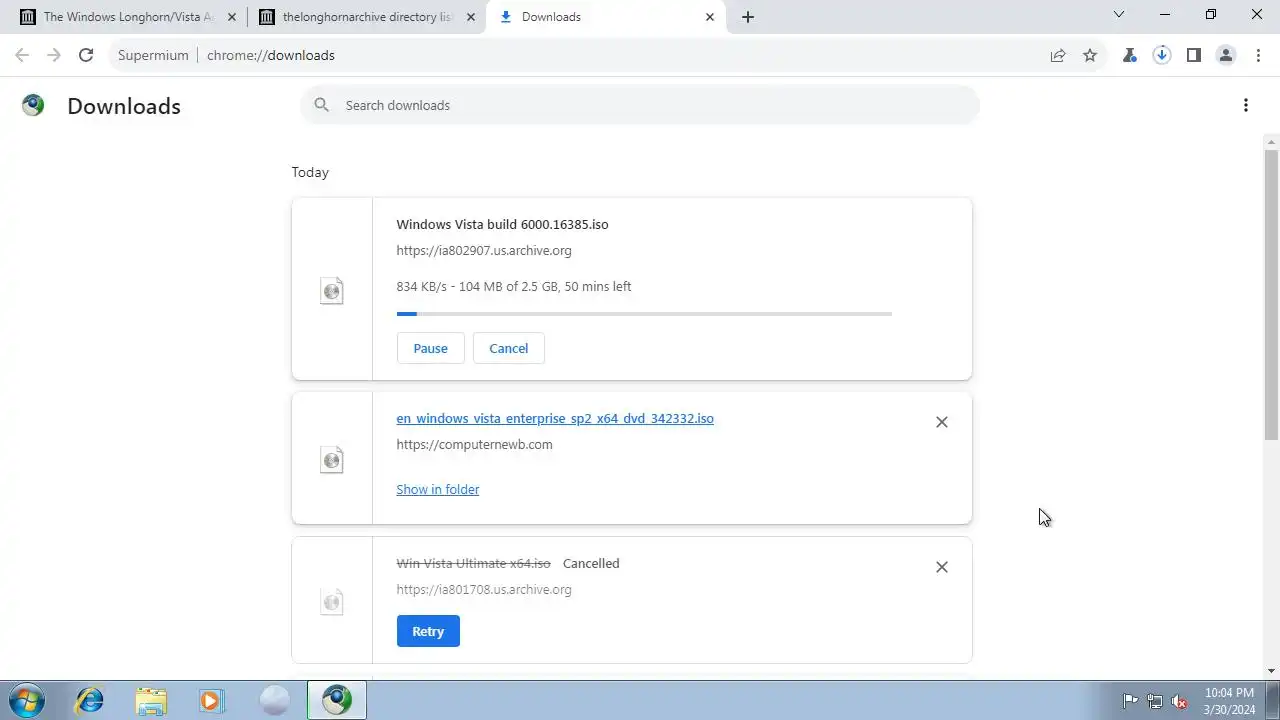
Task: Open the Downloads page more actions menu
Action: [1246, 105]
